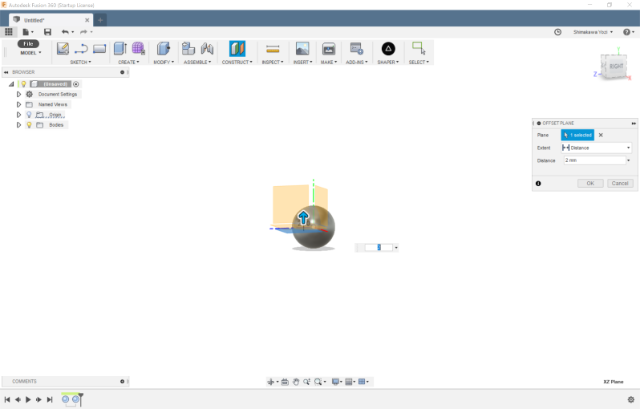Activate the Unsaved component radio button
Viewport: 640px width, 409px height.
pyautogui.click(x=76, y=84)
